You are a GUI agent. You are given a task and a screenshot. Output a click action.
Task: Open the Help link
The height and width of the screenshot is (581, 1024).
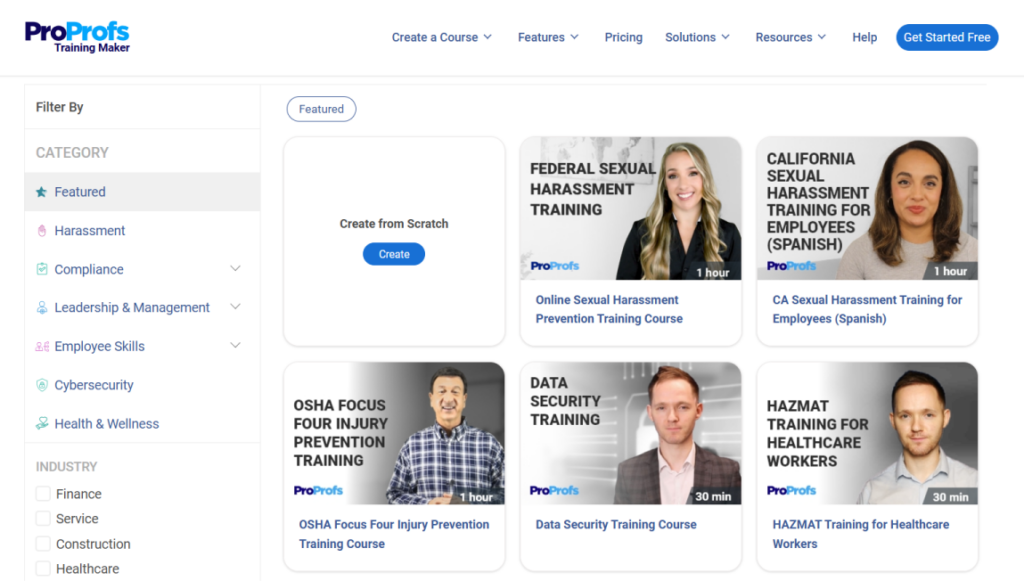(x=864, y=37)
